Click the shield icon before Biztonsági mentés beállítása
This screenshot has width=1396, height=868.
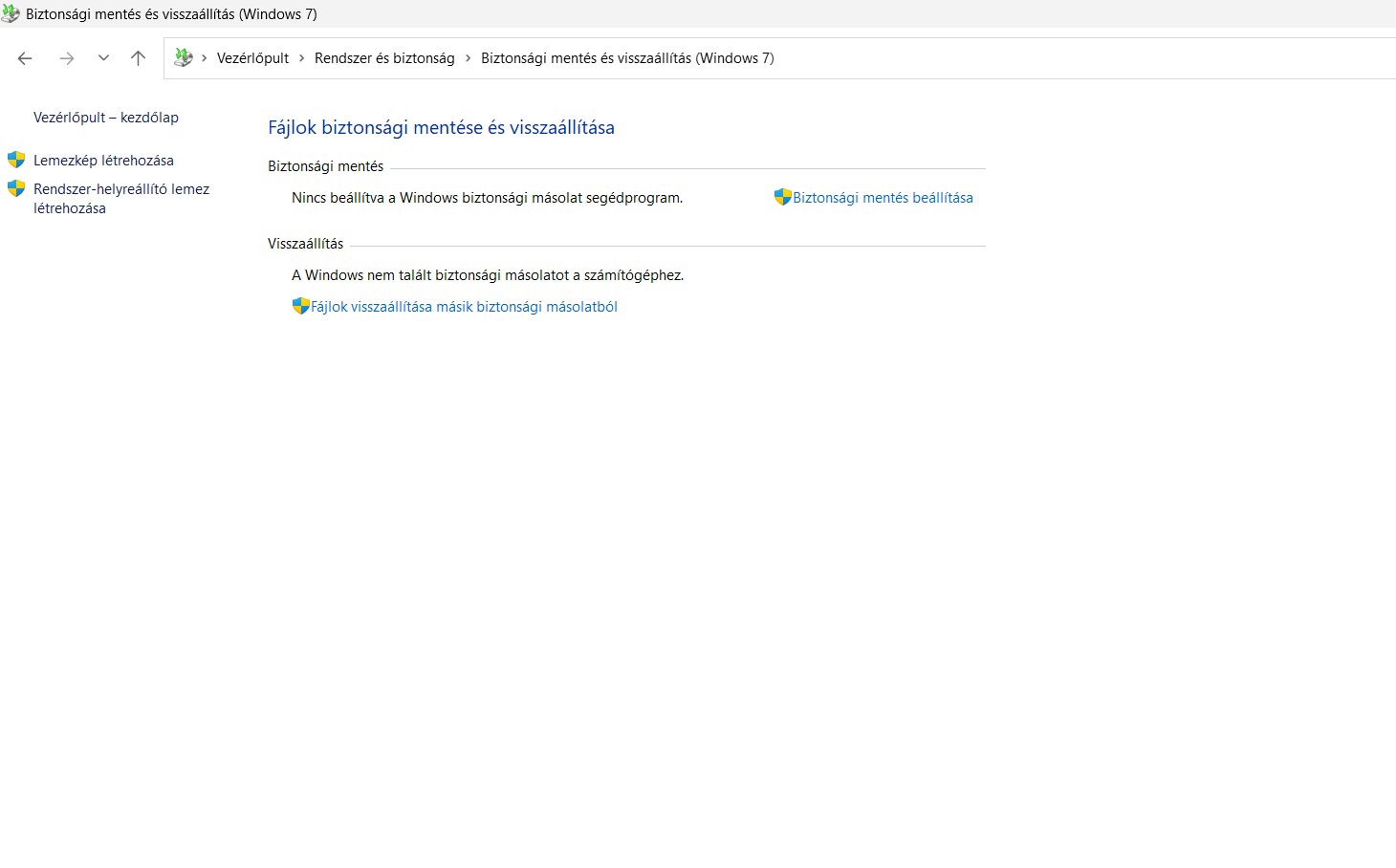click(782, 197)
